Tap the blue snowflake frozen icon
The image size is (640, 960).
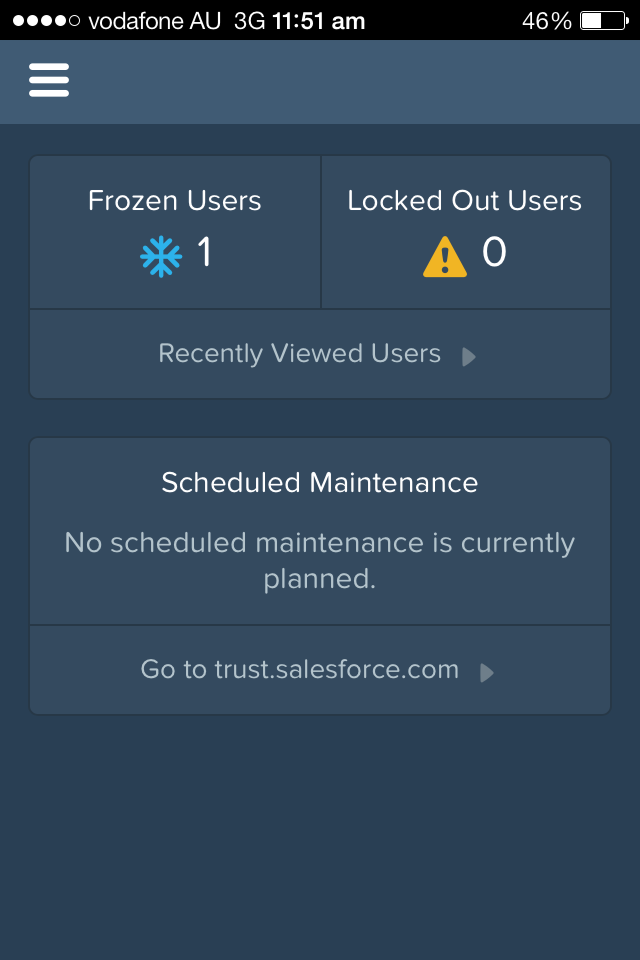(161, 256)
